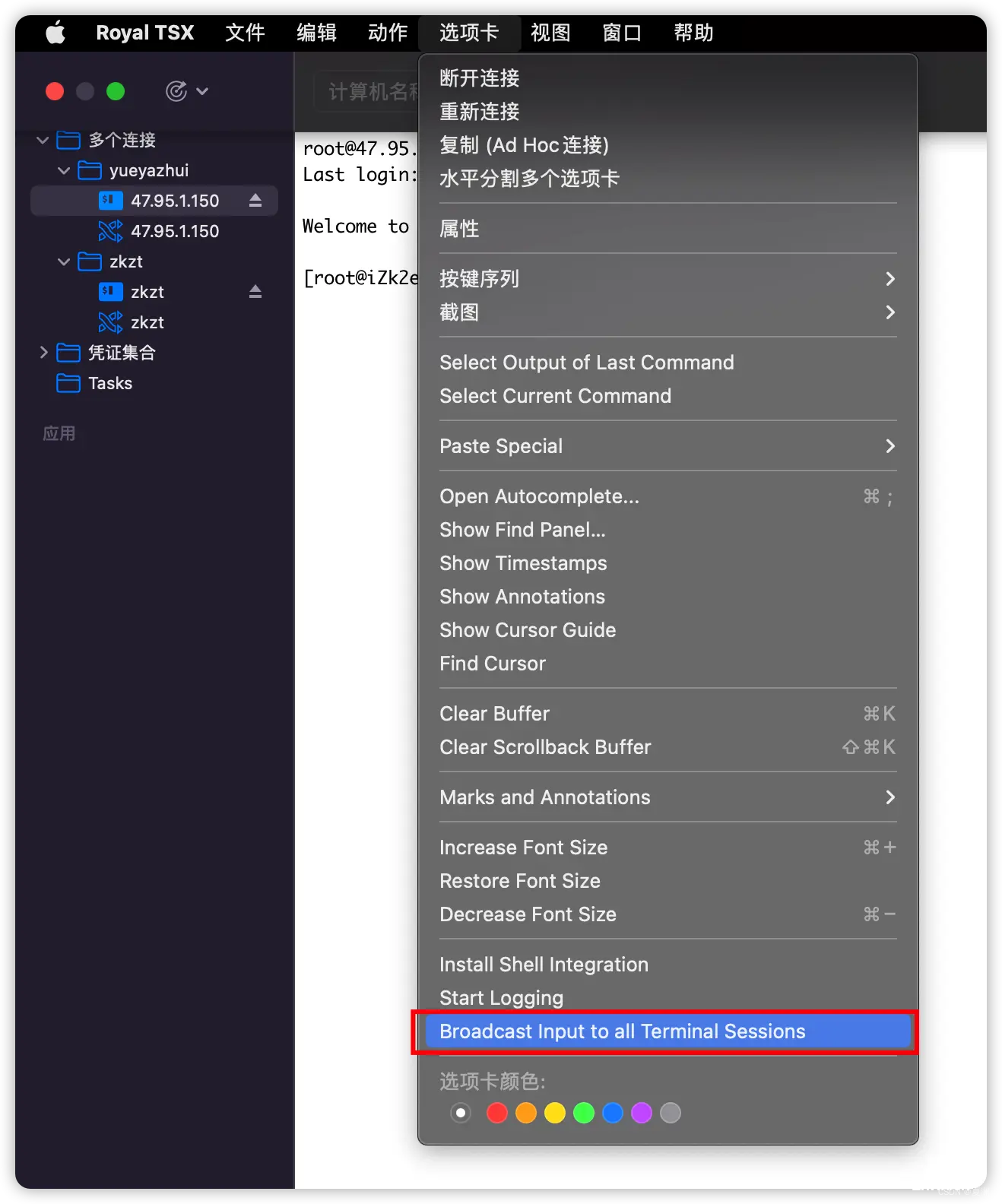Open 属性 from the menu
Screen dimensions: 1002x1204
pyautogui.click(x=667, y=229)
